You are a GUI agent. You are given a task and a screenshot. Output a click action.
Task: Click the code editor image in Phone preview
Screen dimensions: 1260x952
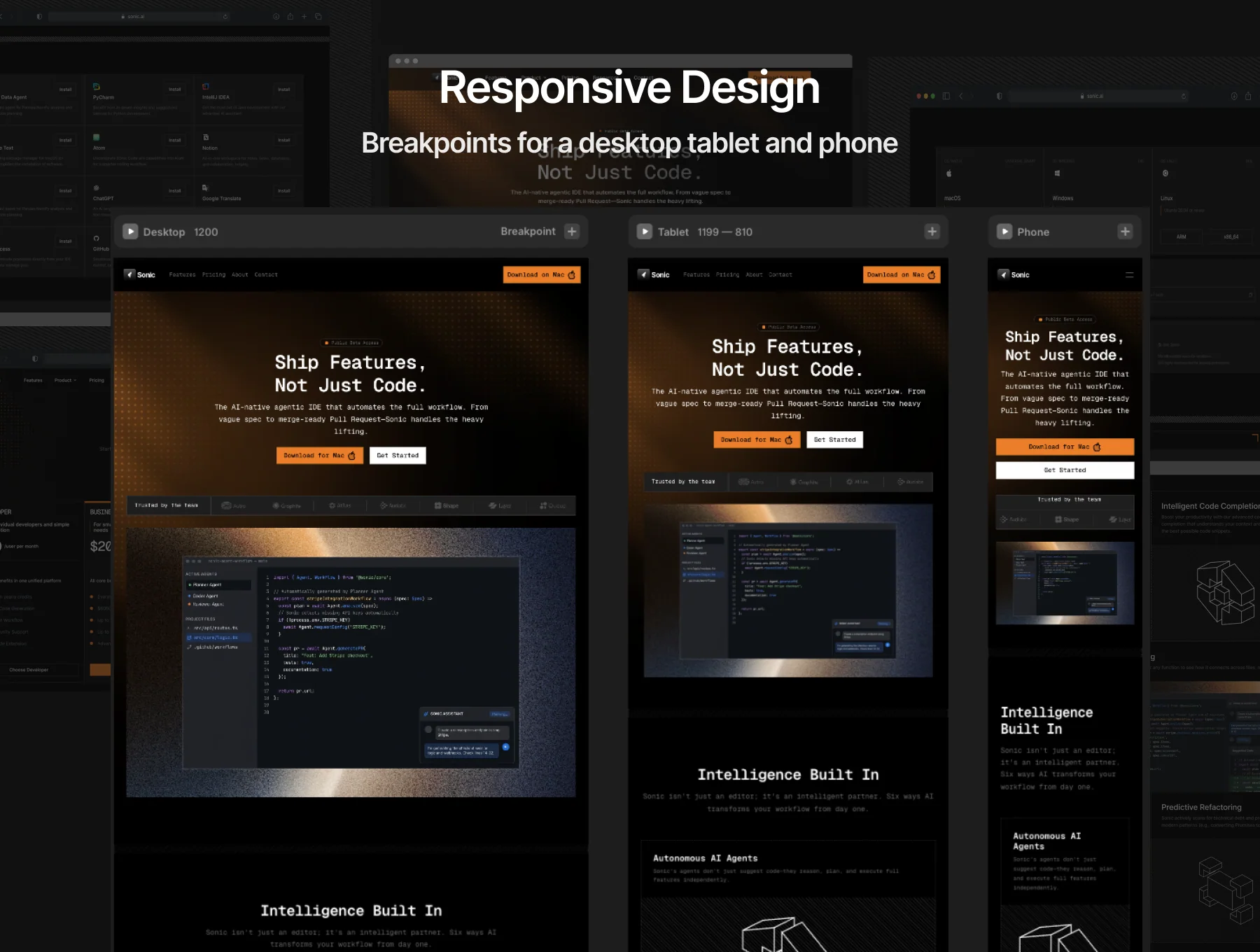[x=1065, y=583]
